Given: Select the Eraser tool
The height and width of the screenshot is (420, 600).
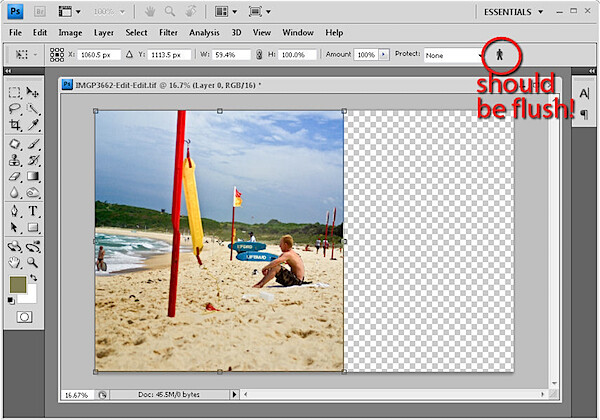Looking at the screenshot, I should coord(15,176).
